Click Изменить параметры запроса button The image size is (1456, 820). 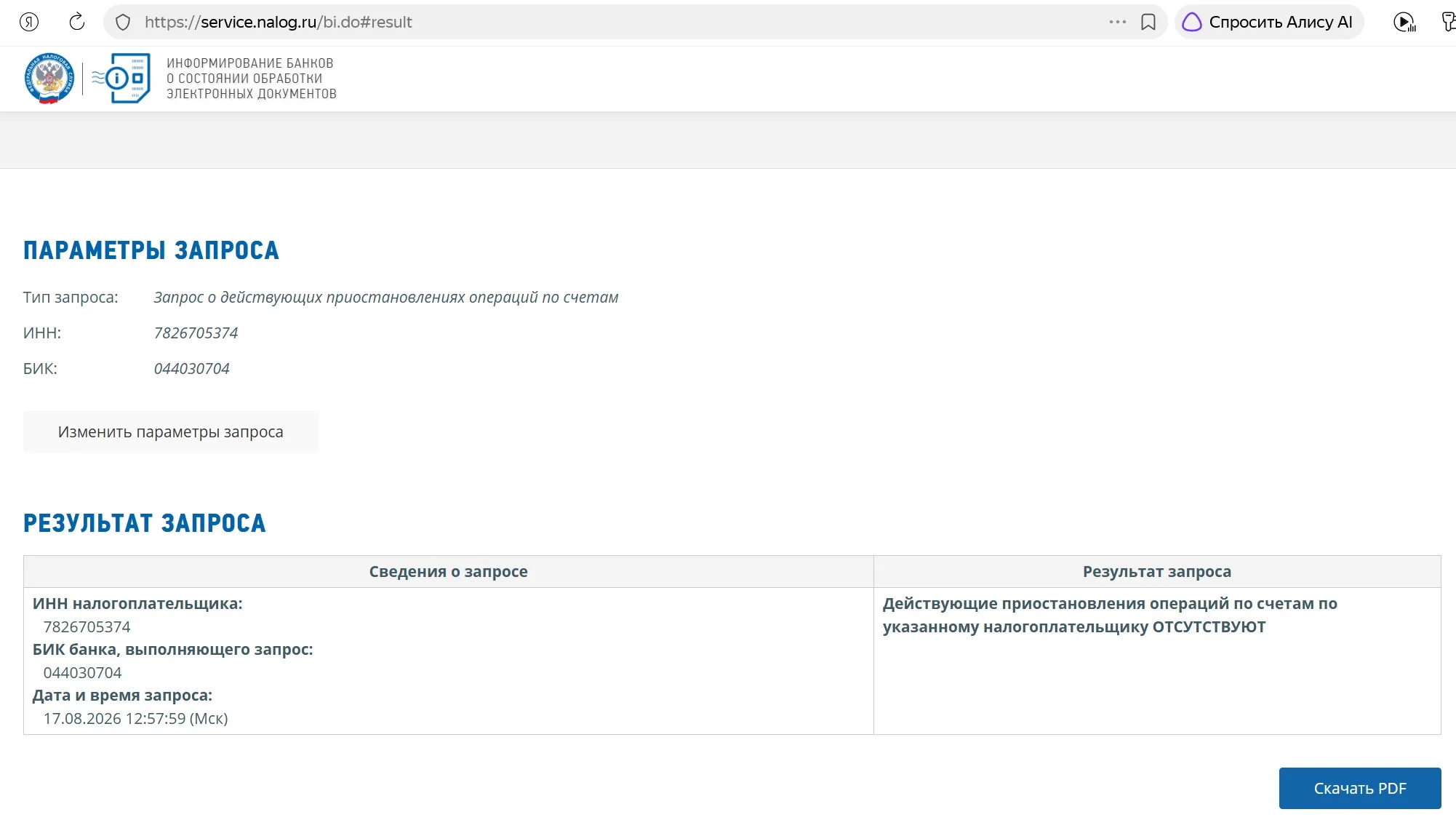[x=170, y=431]
